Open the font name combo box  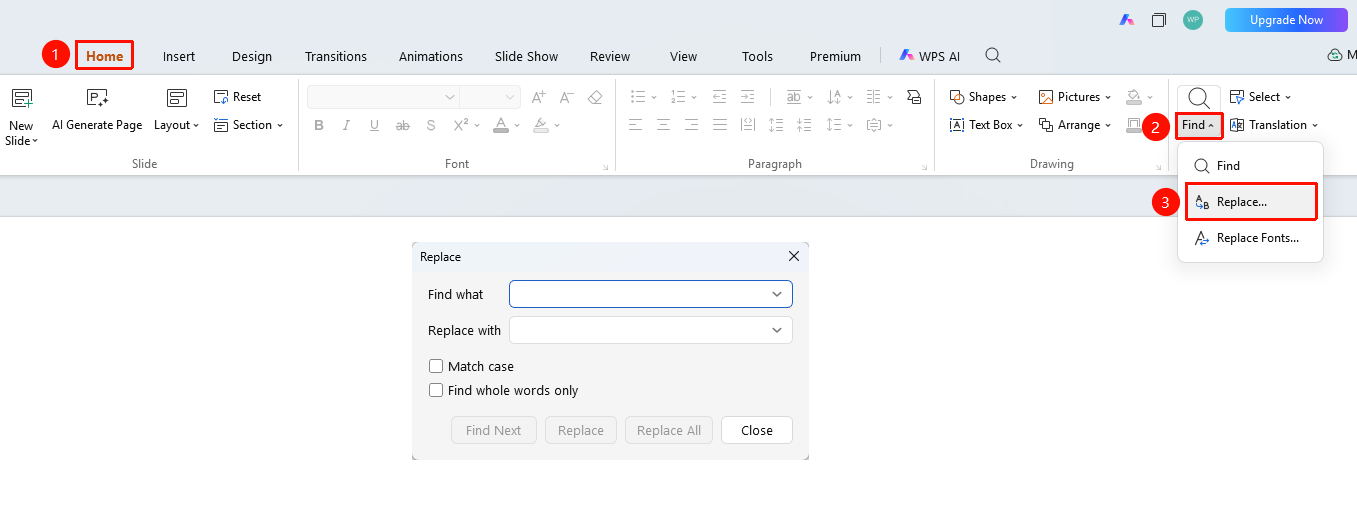[383, 97]
